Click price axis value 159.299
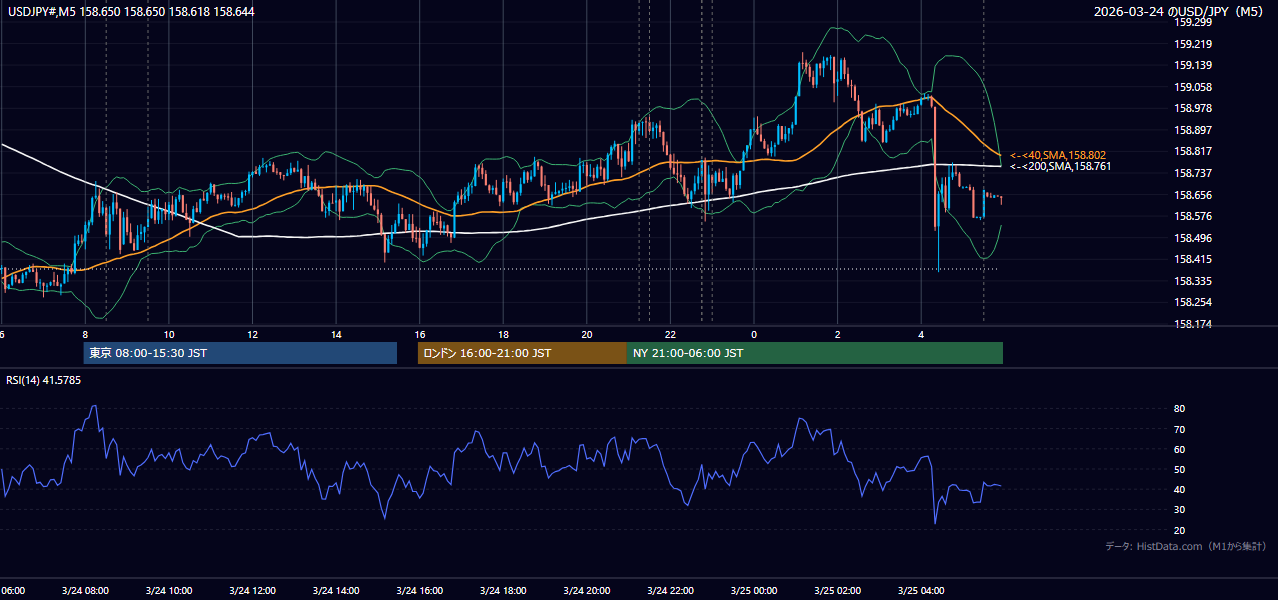This screenshot has height=600, width=1278. pos(1194,22)
